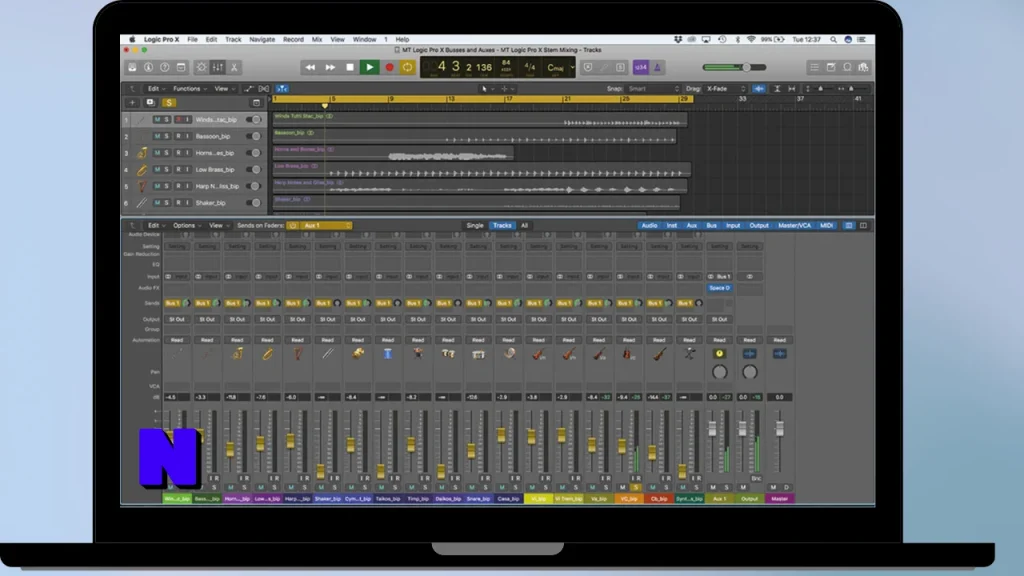Open the Library button in the control bar
Image resolution: width=1024 pixels, height=576 pixels.
pos(132,67)
